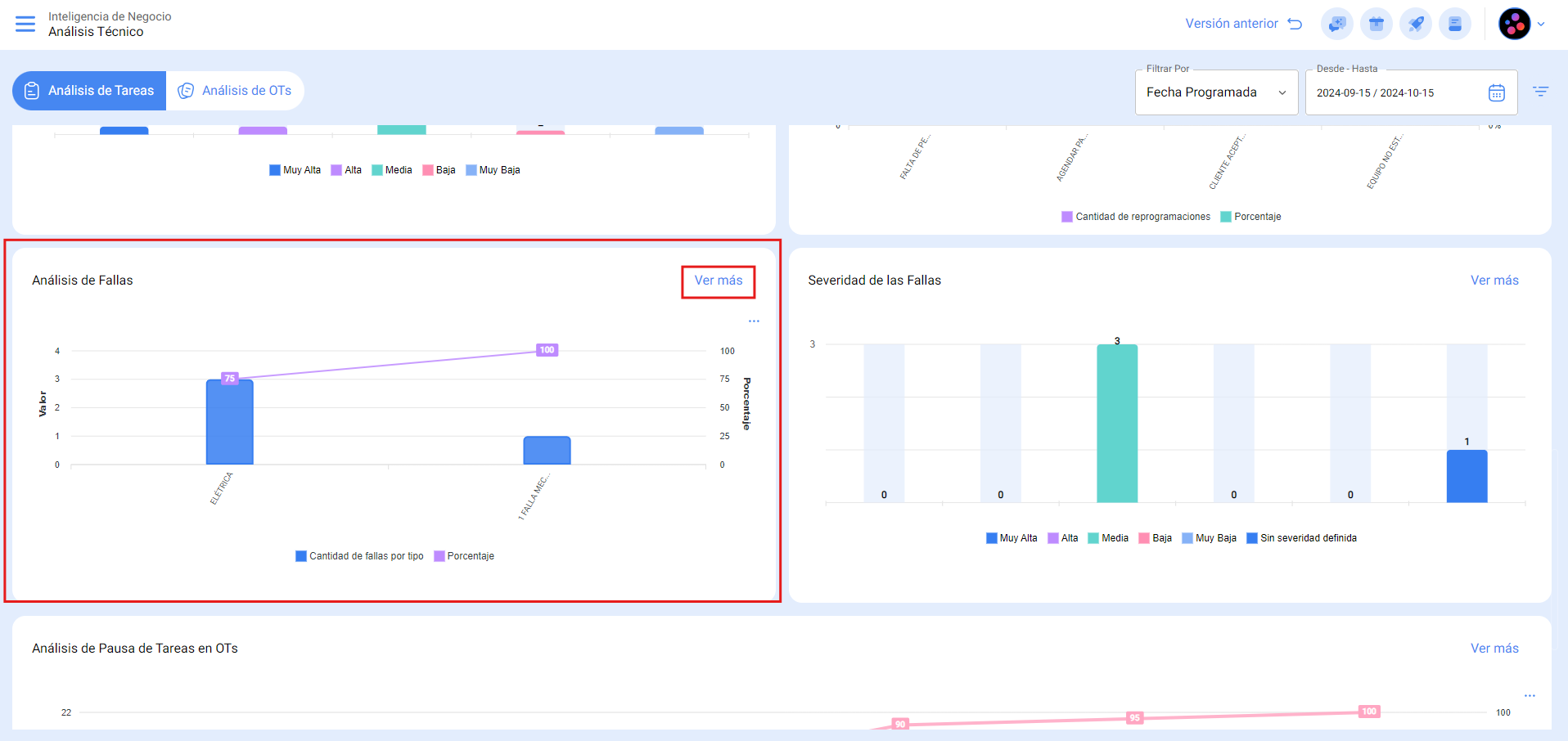Click Ver más on Análisis de Fallas
1568x741 pixels.
(719, 281)
